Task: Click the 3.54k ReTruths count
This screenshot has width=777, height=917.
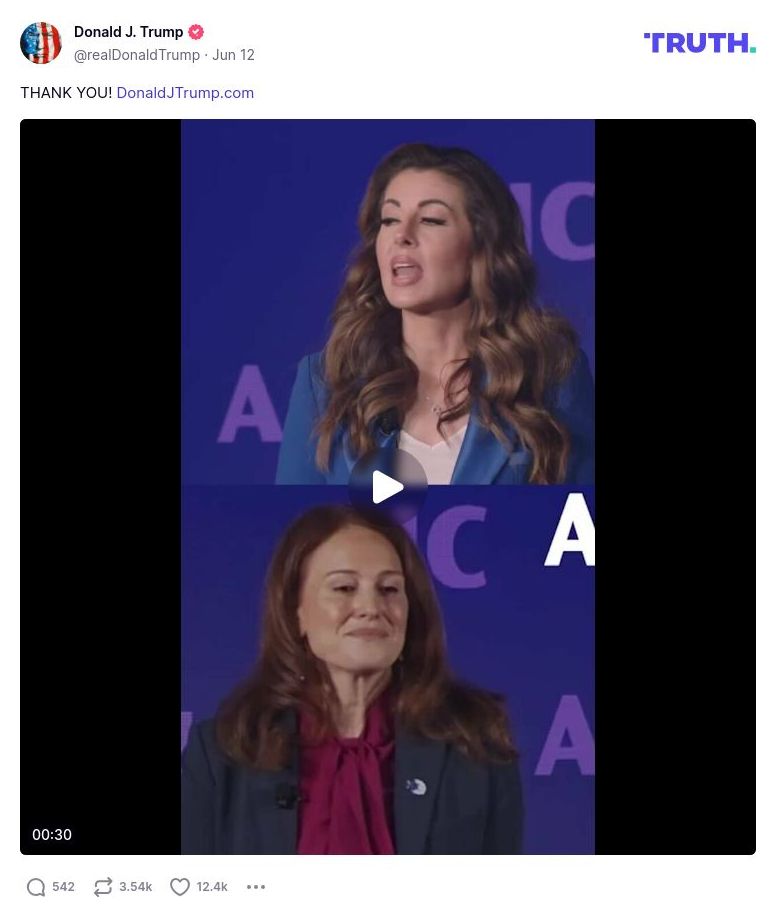Action: pos(136,887)
